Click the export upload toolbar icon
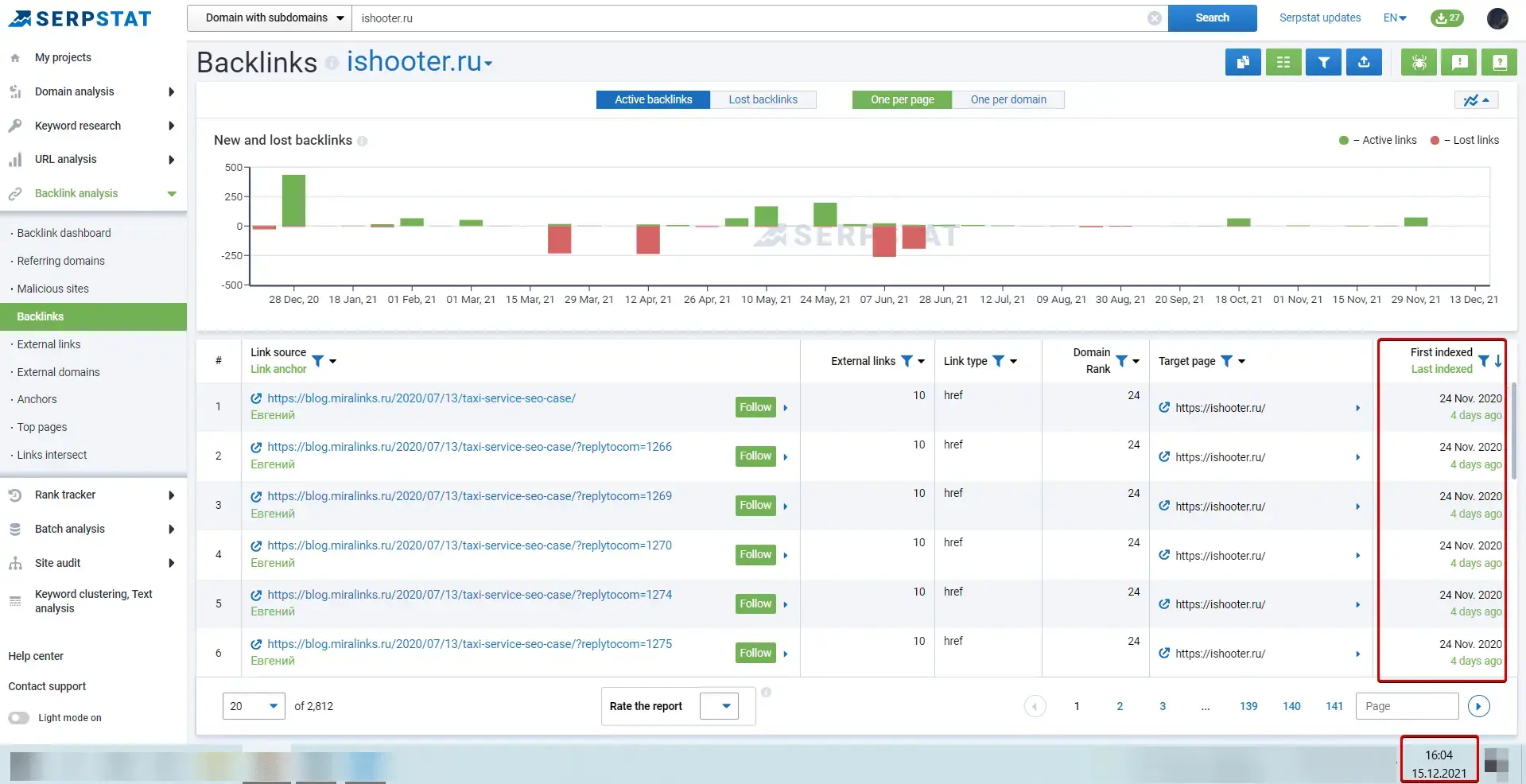 point(1365,62)
